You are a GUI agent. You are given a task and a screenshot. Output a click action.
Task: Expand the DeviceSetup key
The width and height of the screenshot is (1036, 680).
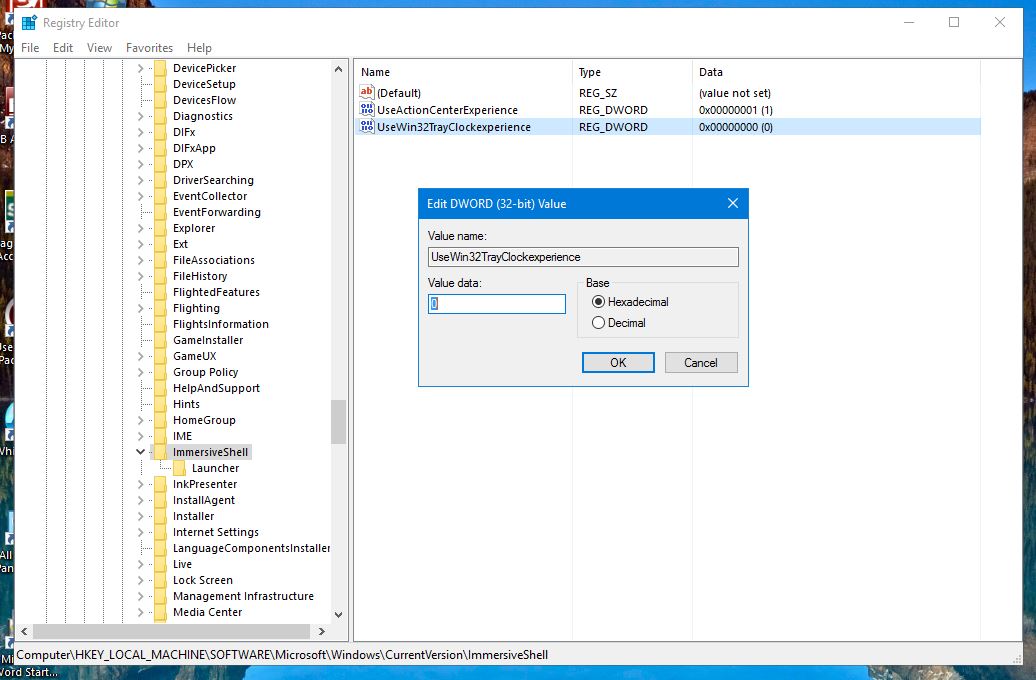pyautogui.click(x=140, y=84)
